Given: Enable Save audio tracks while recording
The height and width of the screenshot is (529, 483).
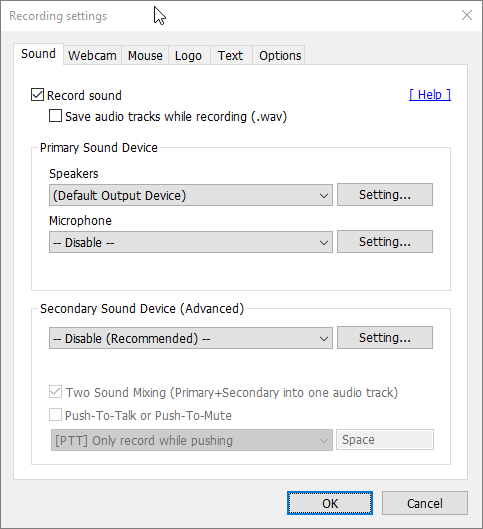Looking at the screenshot, I should (x=55, y=116).
